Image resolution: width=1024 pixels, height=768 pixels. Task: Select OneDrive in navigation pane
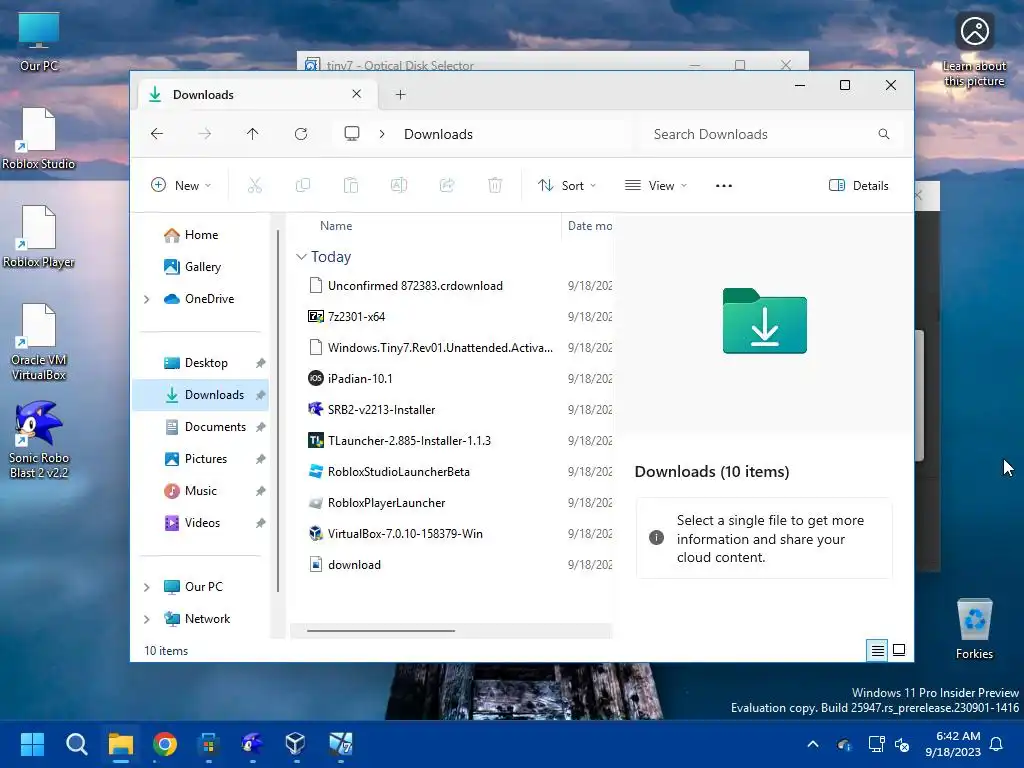coord(209,298)
